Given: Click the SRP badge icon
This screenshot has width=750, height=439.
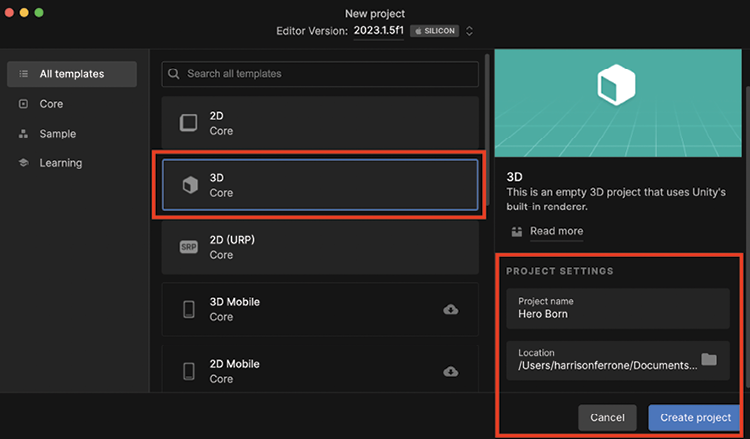Looking at the screenshot, I should [x=188, y=247].
